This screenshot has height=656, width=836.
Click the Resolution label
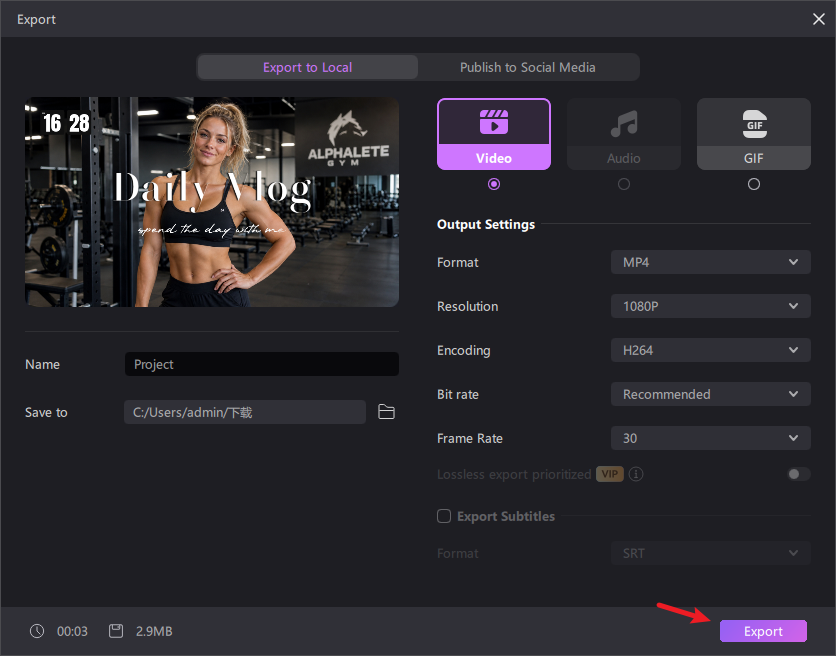click(468, 306)
